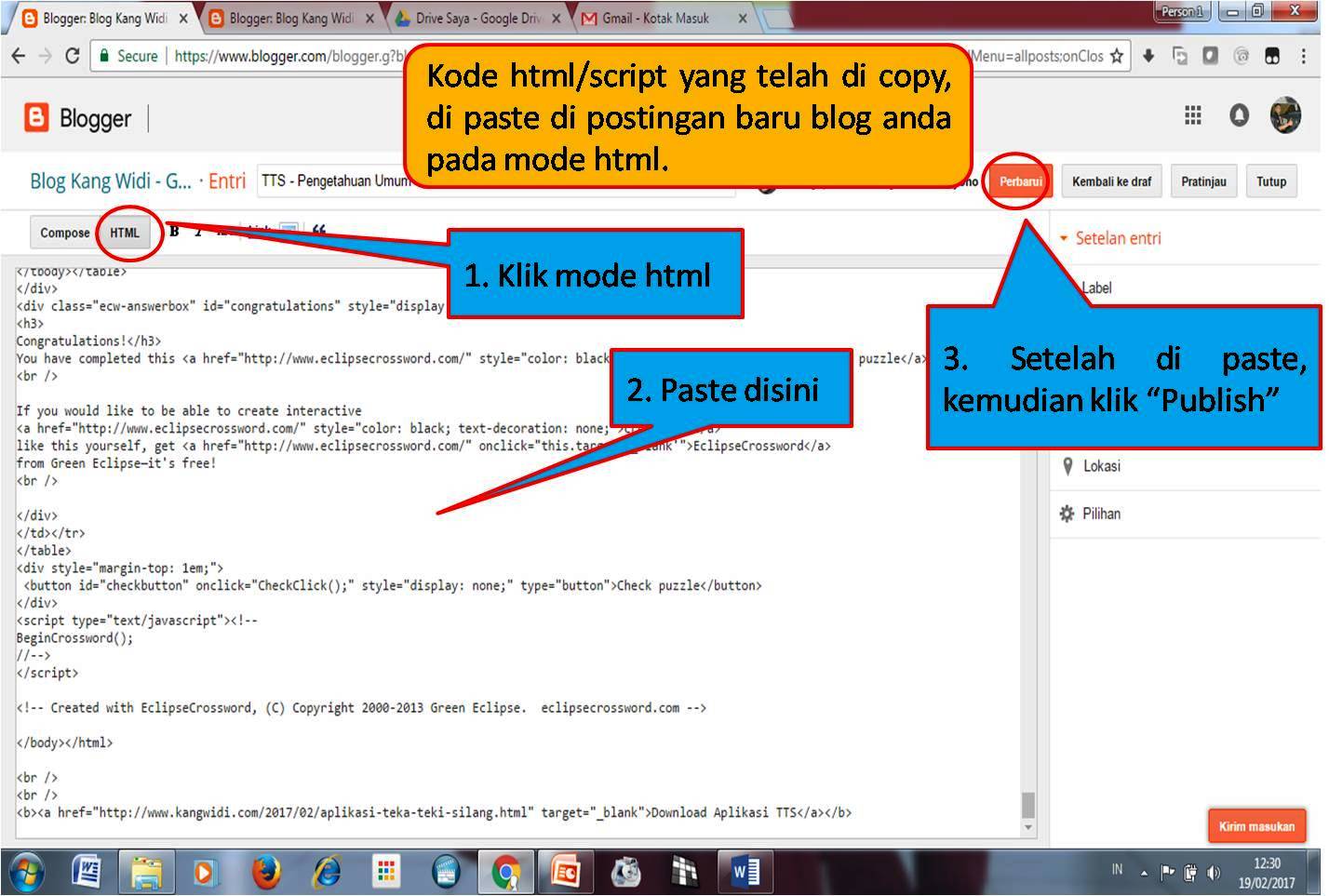The width and height of the screenshot is (1329, 896).
Task: Click the volume speaker tray icon
Action: [1214, 873]
